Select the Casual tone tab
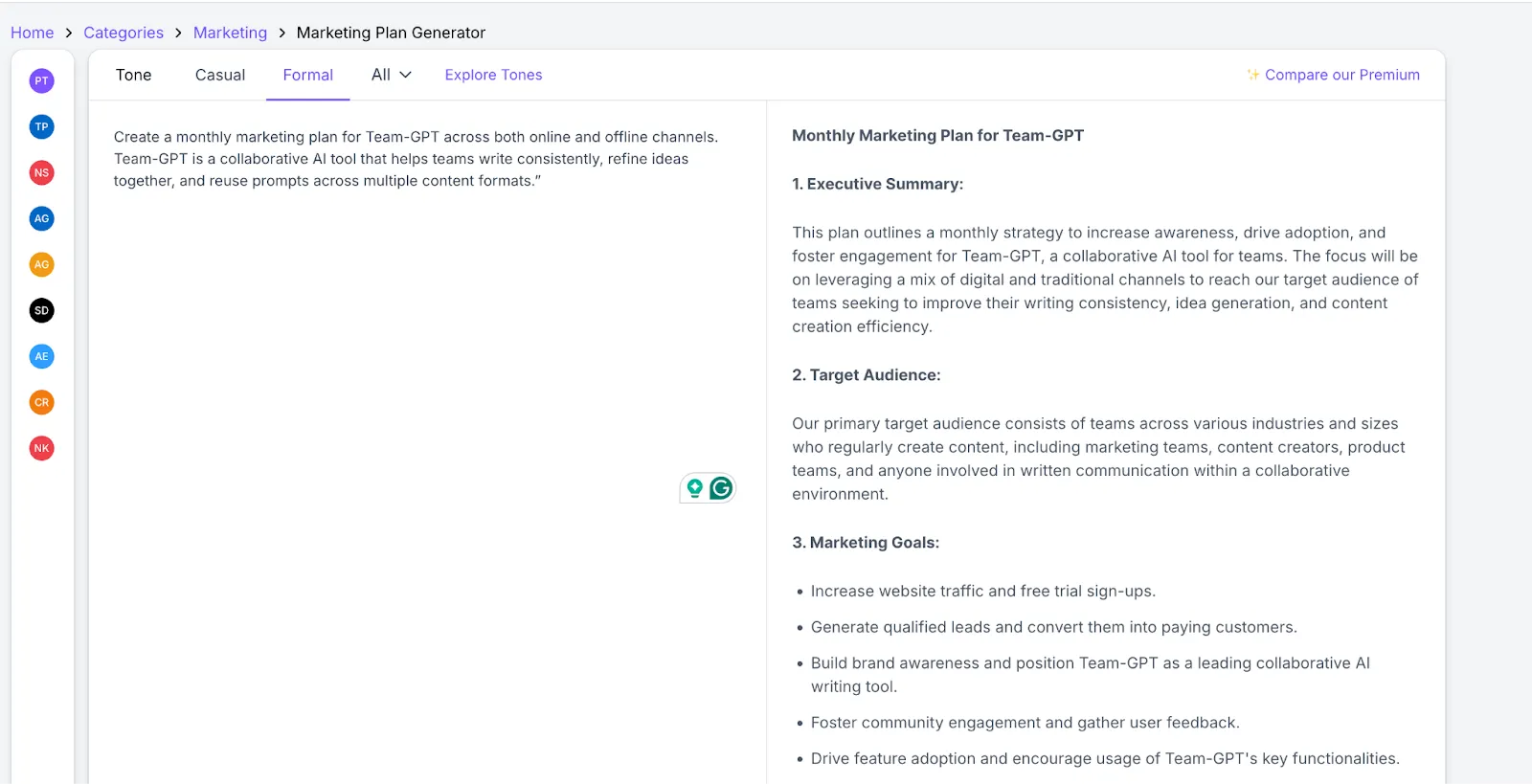 220,75
